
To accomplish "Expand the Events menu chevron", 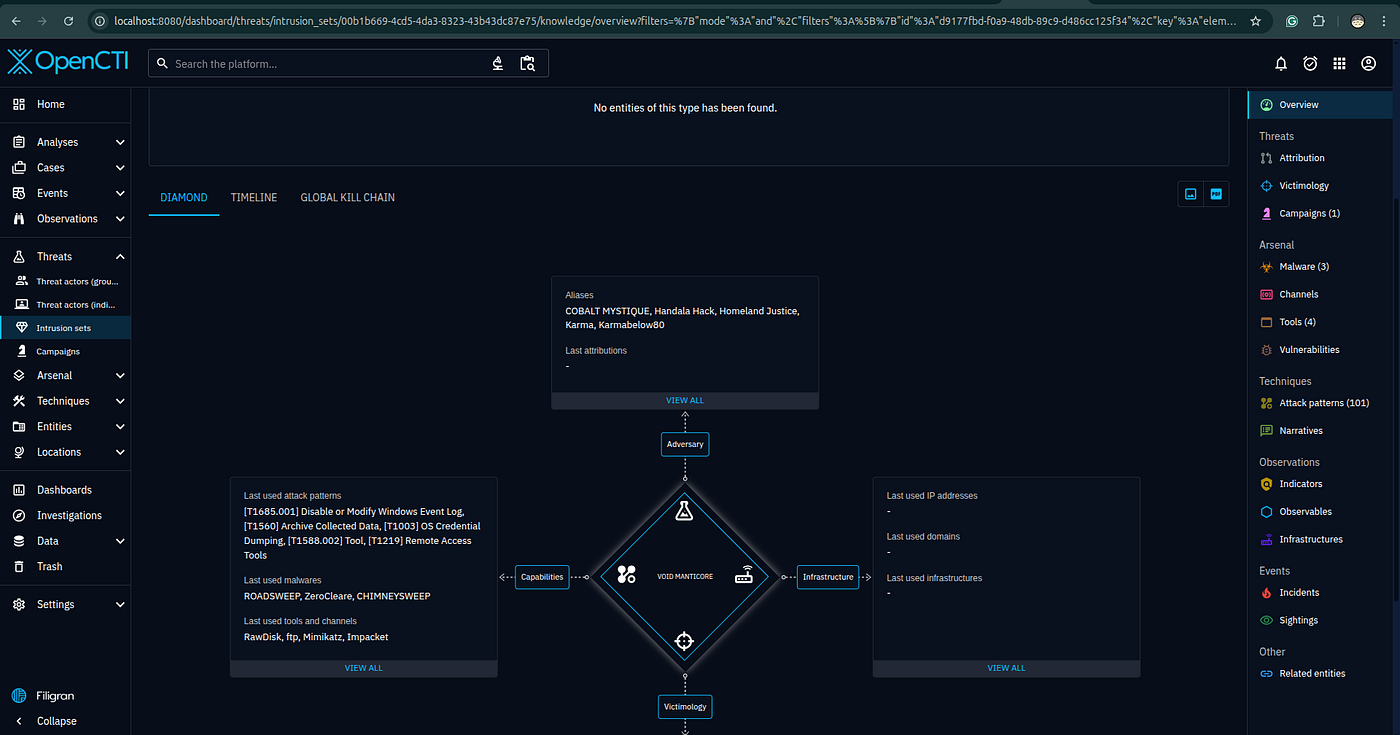I will pyautogui.click(x=120, y=194).
